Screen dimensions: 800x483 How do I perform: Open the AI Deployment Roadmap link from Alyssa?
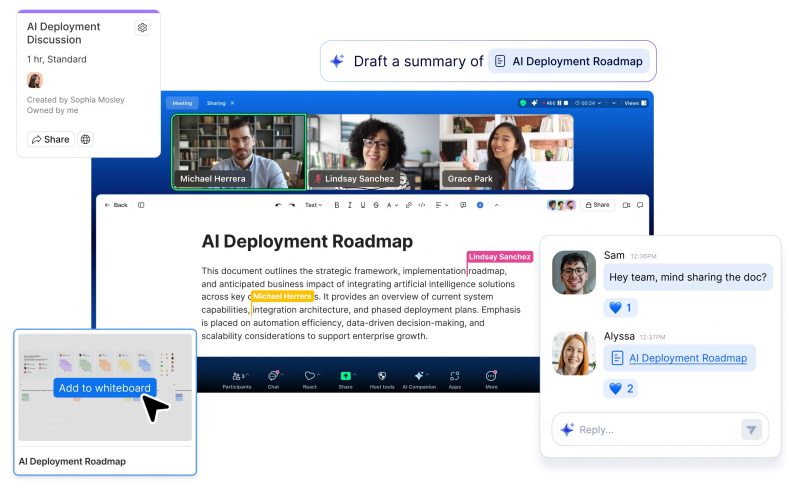pyautogui.click(x=688, y=358)
